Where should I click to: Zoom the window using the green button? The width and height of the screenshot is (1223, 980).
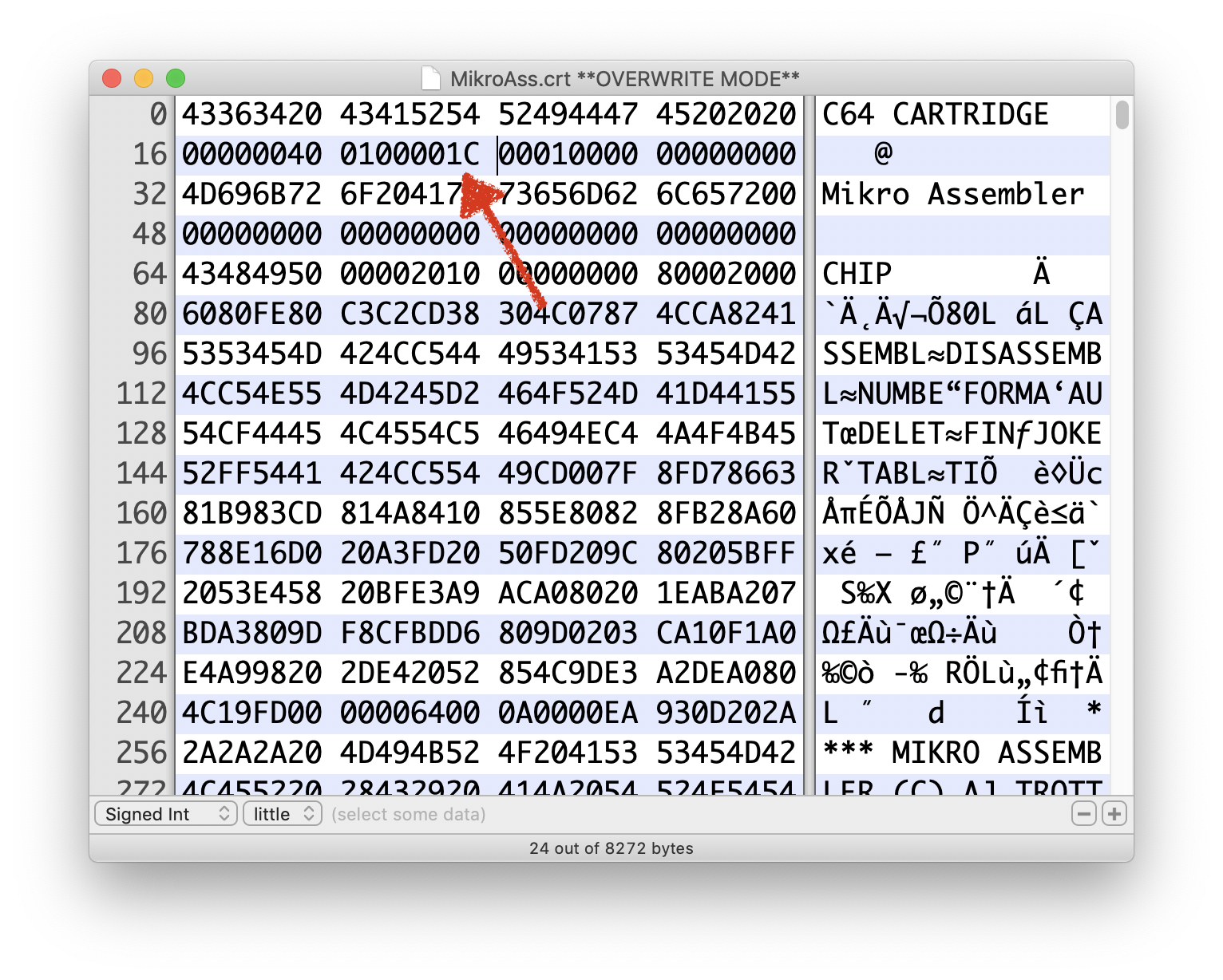point(176,78)
